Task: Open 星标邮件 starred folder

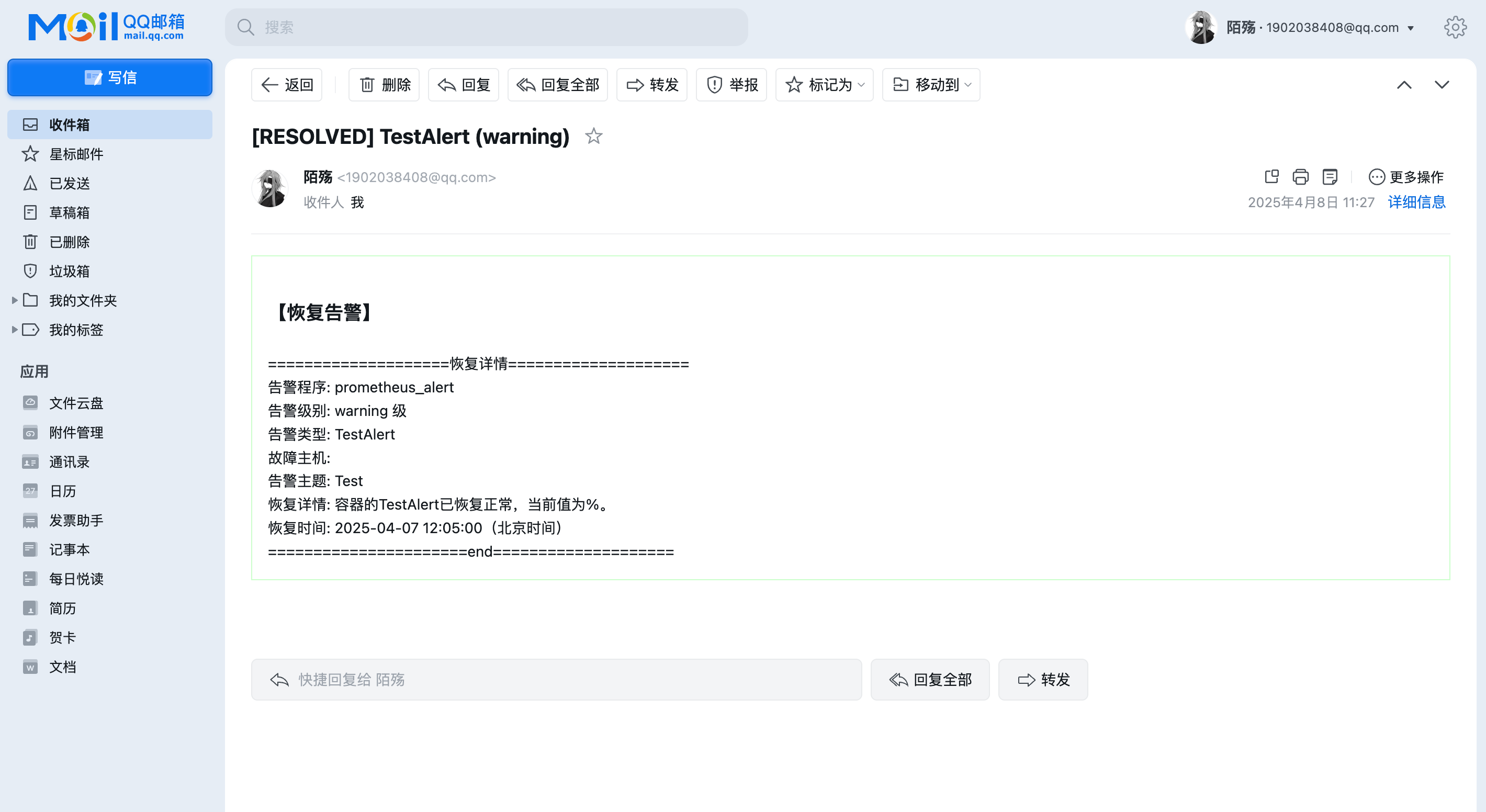Action: pos(109,154)
